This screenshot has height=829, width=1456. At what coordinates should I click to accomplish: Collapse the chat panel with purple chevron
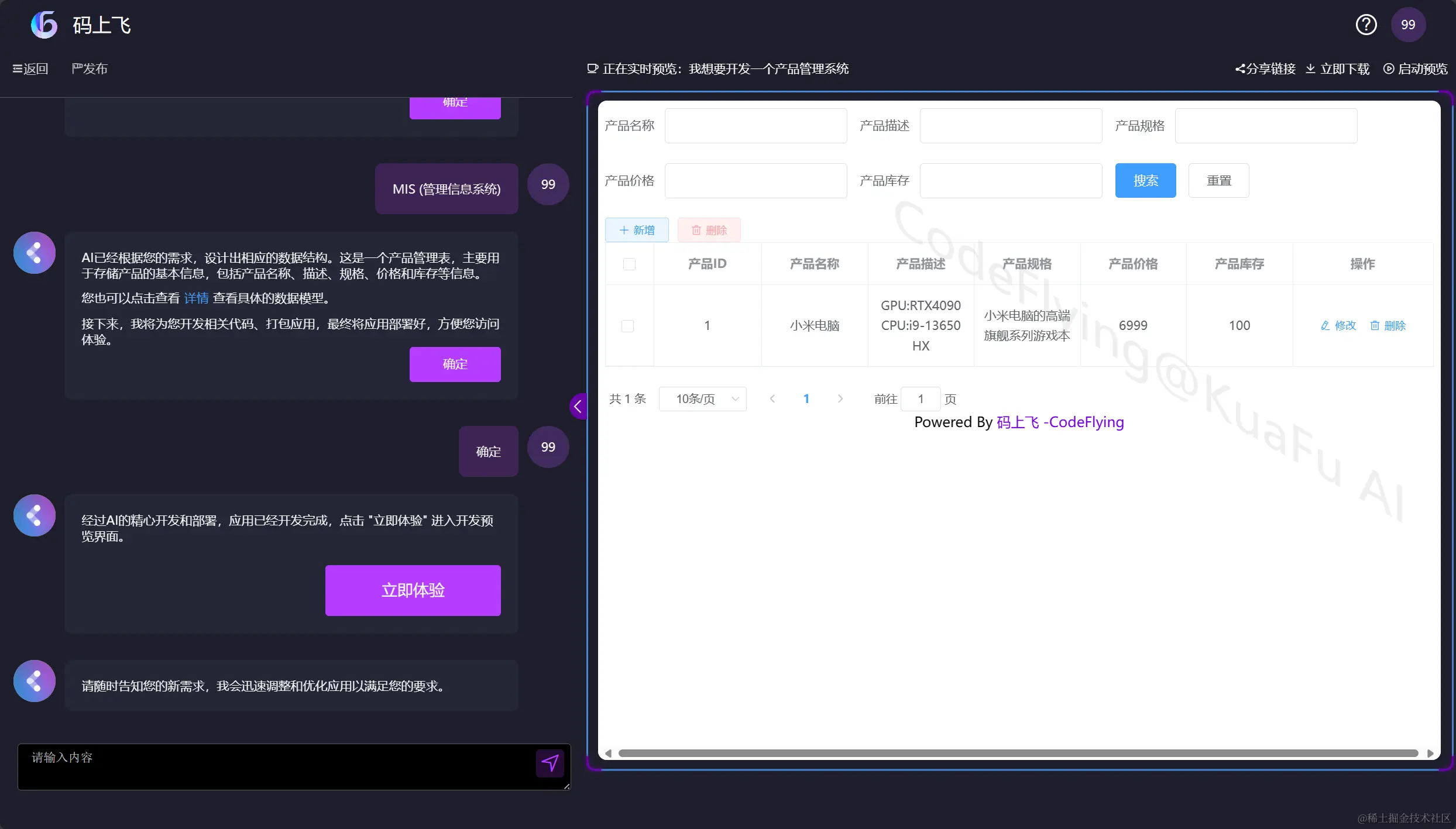coord(578,406)
